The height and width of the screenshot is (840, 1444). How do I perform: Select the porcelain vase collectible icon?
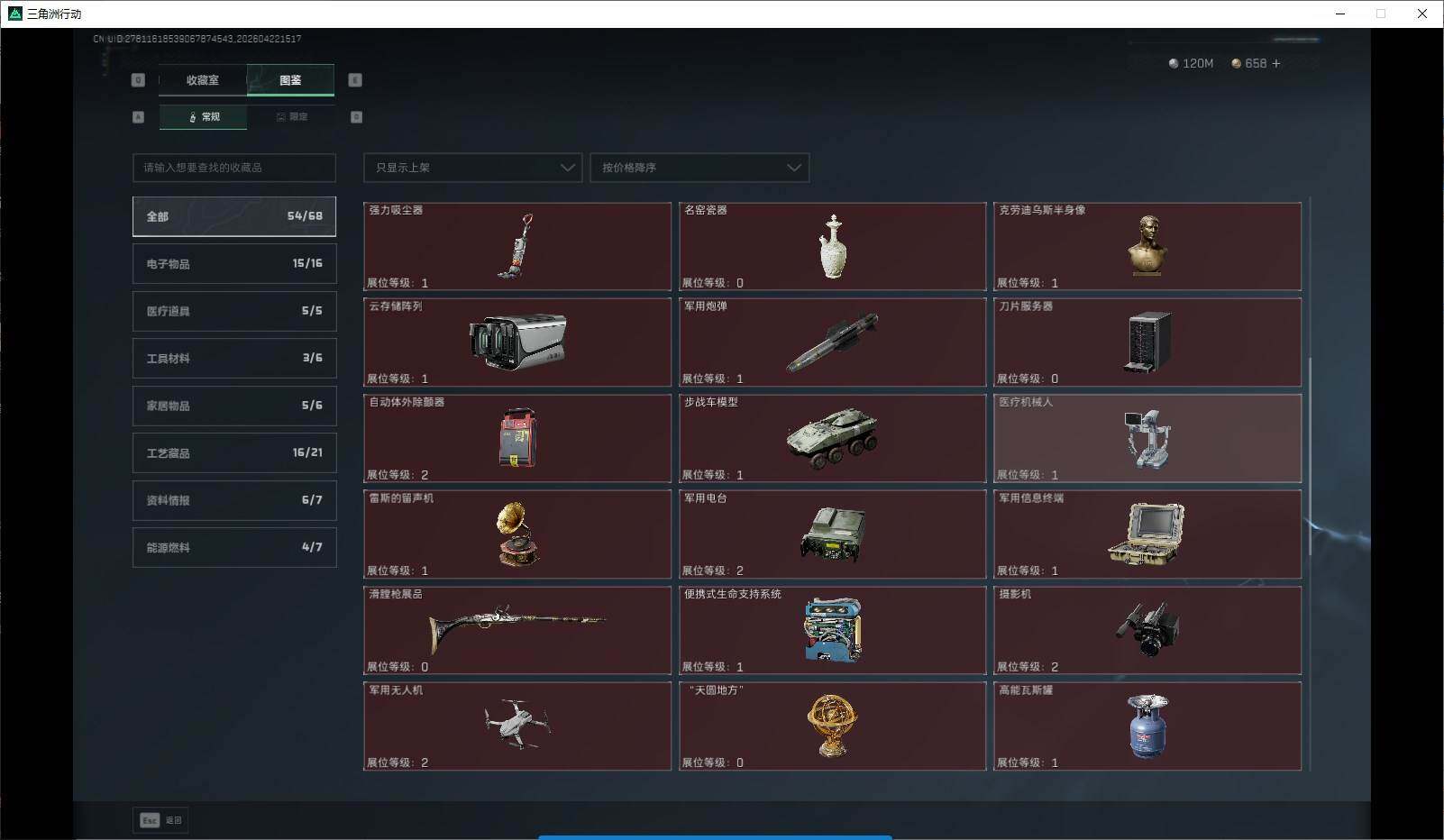[x=832, y=246]
